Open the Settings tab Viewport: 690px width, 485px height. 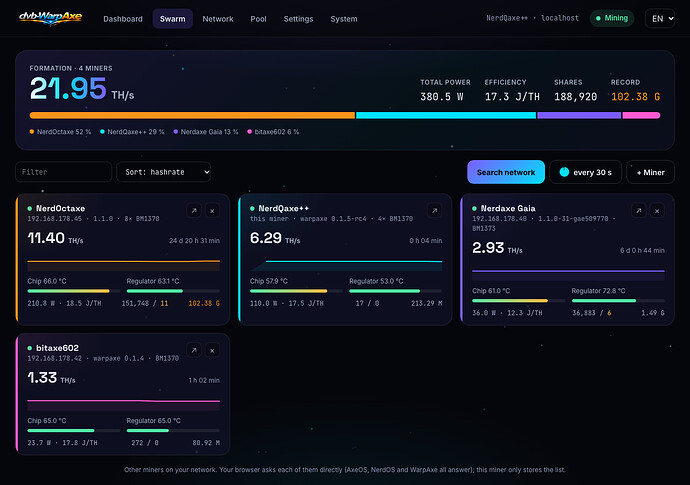(298, 19)
